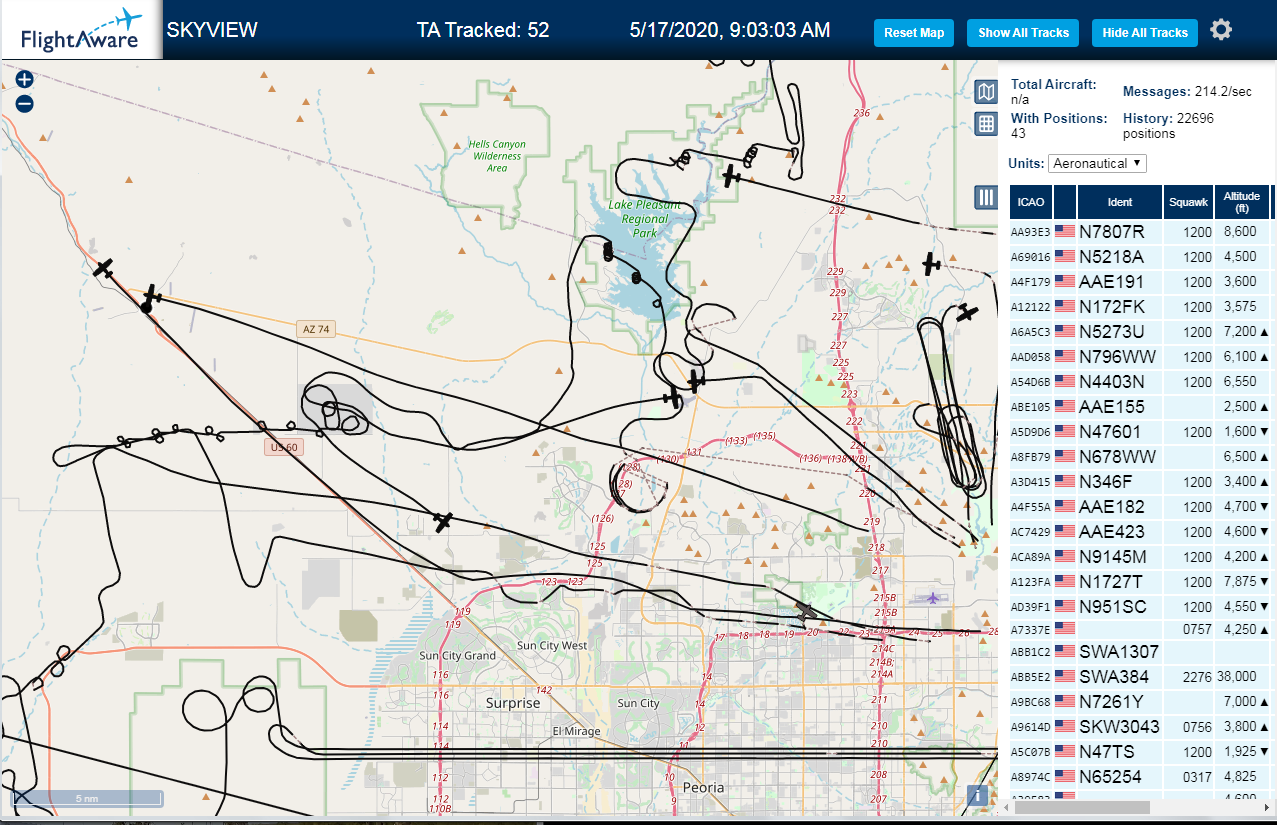Toggle the grid overlay icon

[986, 124]
